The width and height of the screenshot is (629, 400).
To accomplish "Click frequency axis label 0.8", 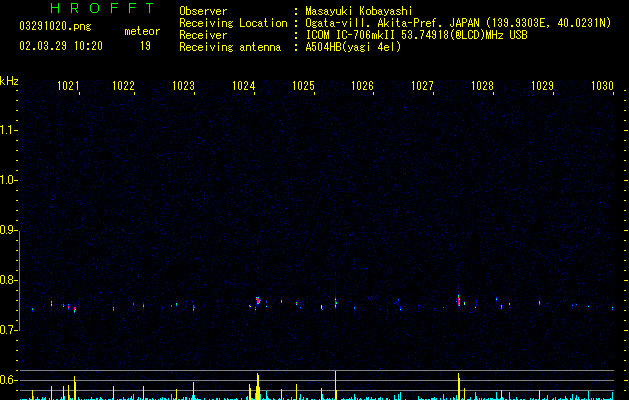I will coord(8,280).
